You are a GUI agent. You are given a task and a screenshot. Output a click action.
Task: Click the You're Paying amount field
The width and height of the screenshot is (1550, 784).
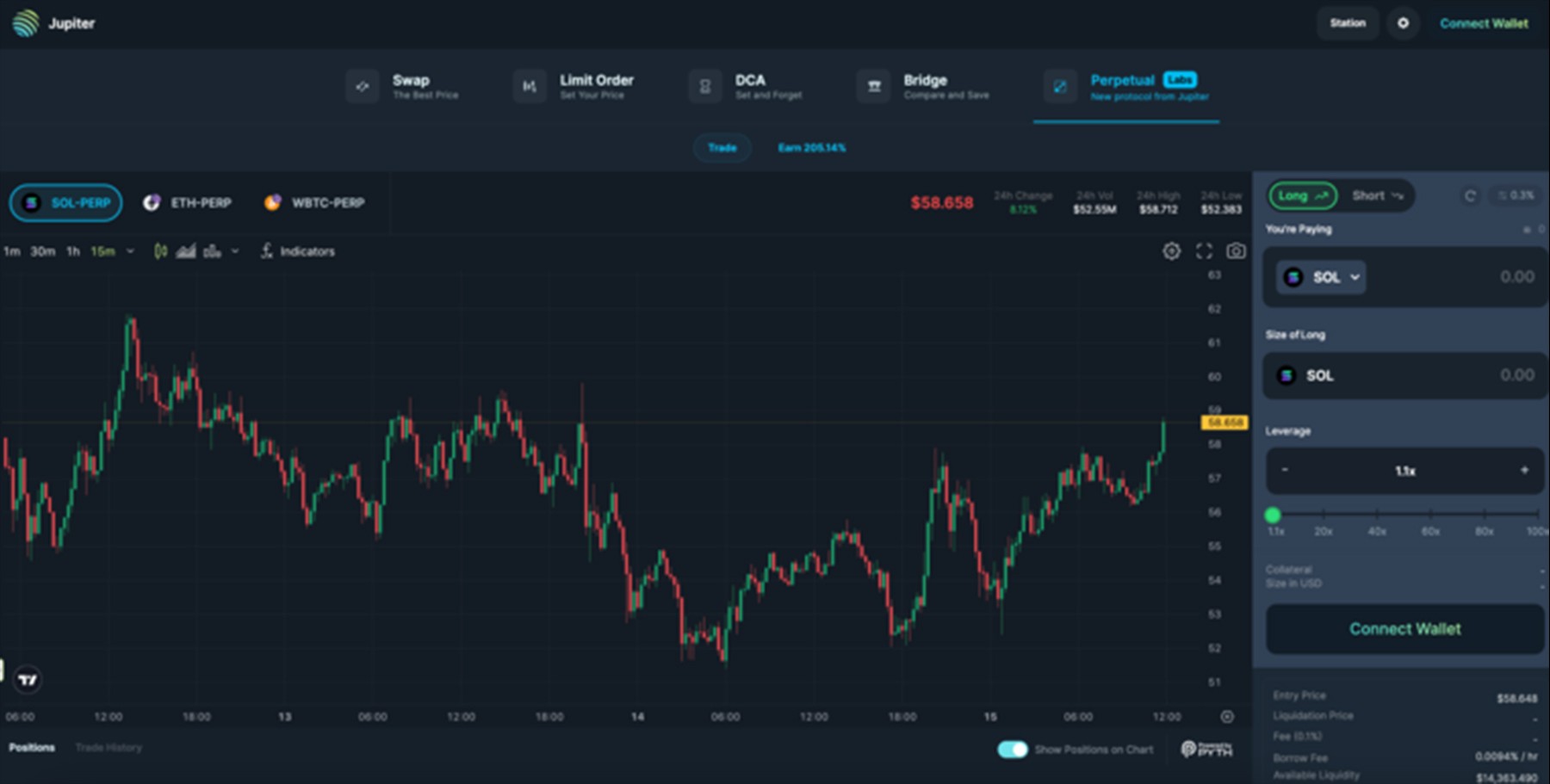click(x=1464, y=277)
